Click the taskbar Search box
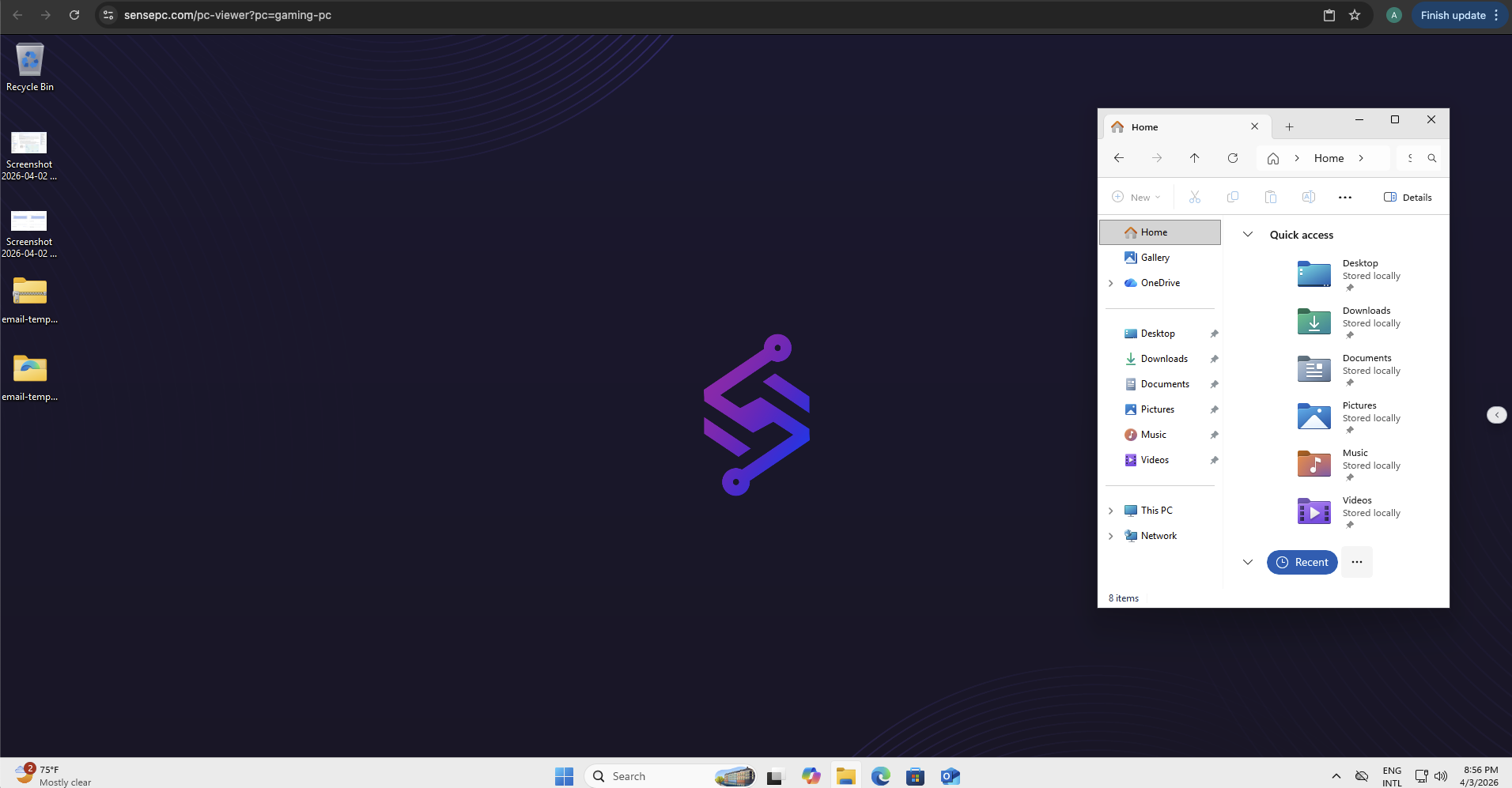Screen dimensions: 1512x788 pos(671,776)
